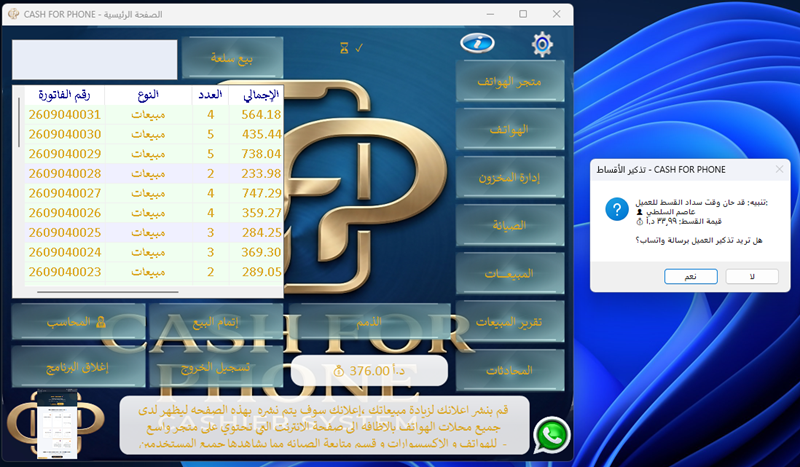
Task: Click the total value 289.05
Action: pos(261,272)
